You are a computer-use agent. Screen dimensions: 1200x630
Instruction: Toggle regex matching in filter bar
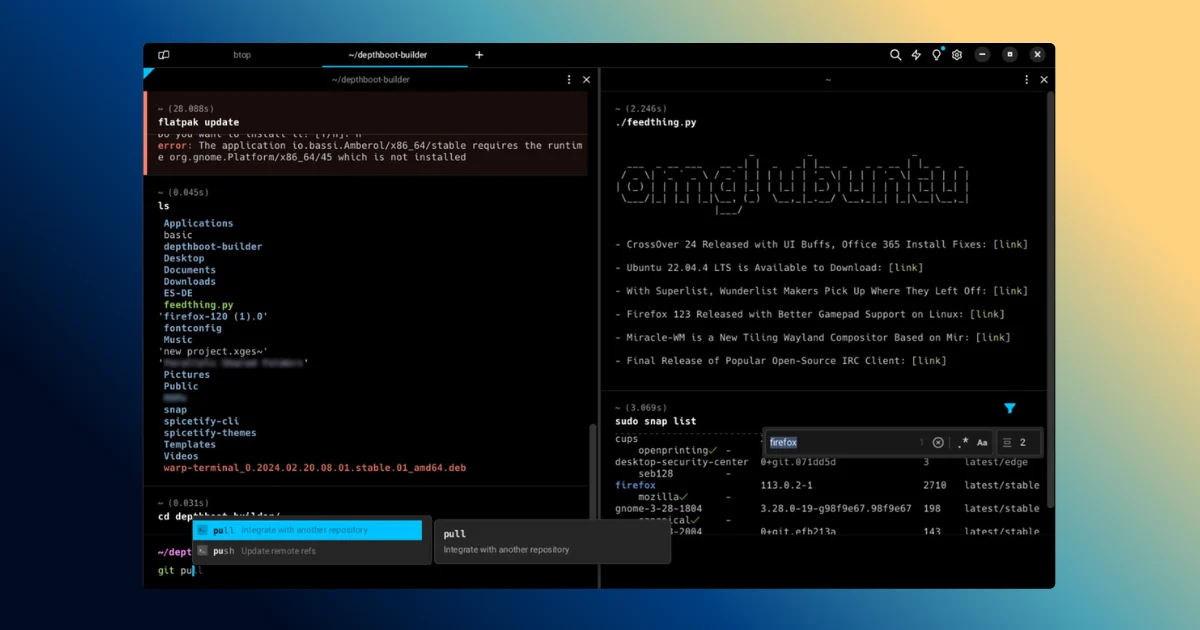coord(963,442)
